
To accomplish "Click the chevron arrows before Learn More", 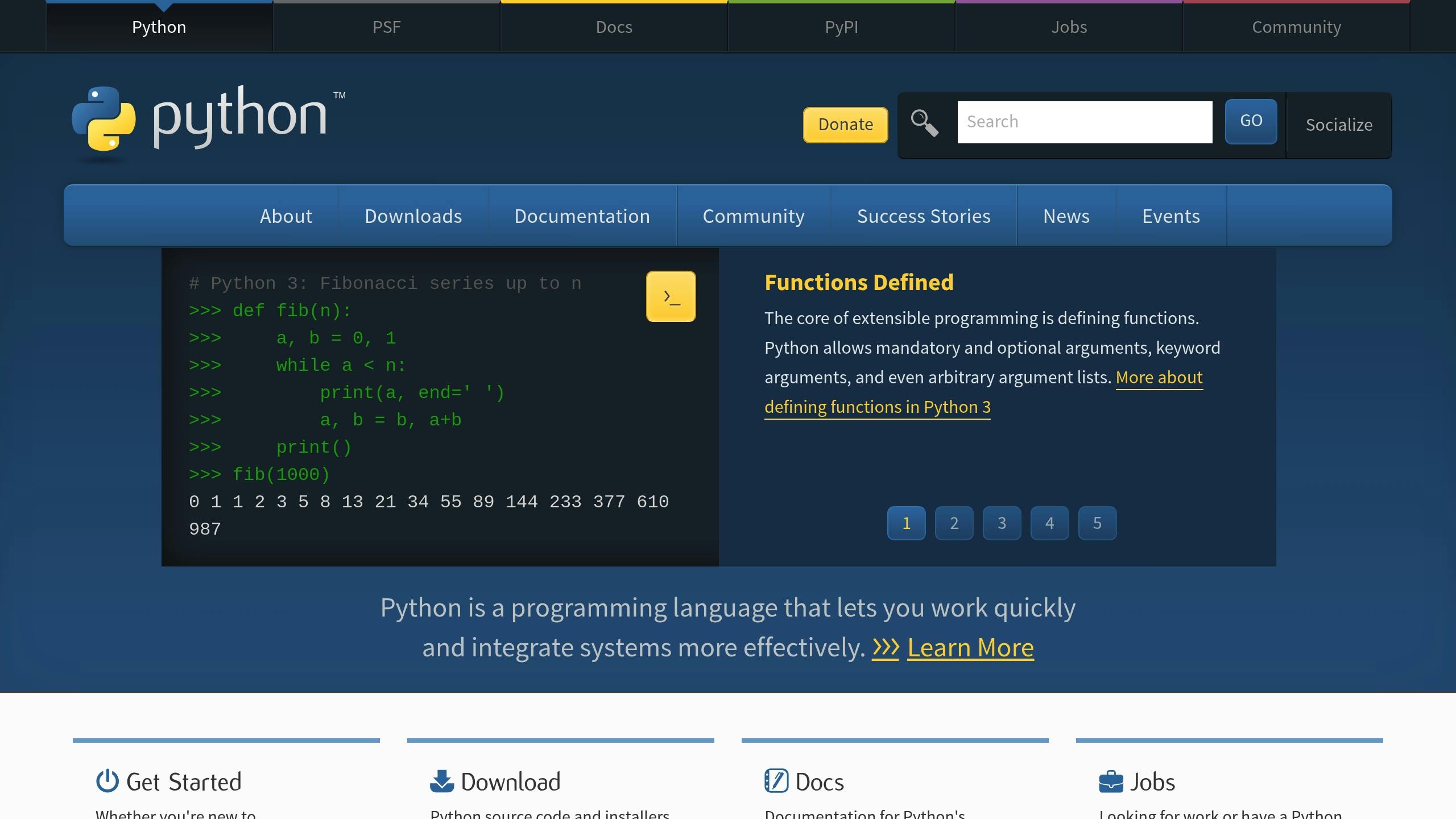I will click(x=885, y=647).
